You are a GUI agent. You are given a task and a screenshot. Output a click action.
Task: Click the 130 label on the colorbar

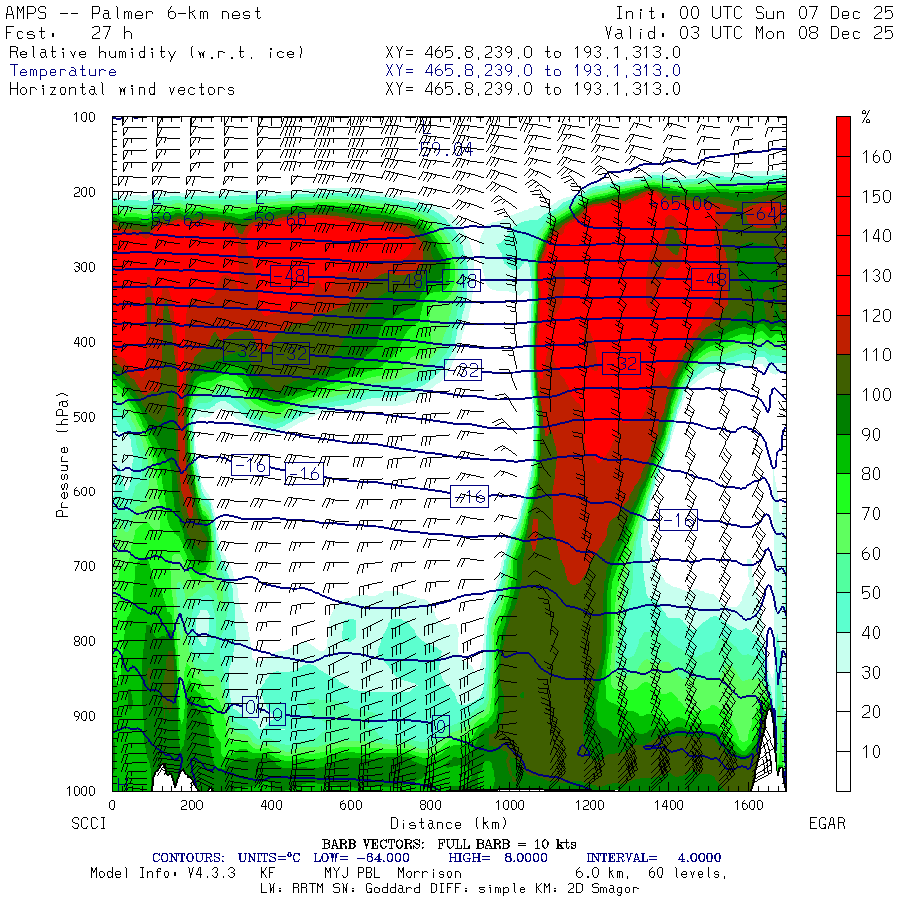pos(876,276)
